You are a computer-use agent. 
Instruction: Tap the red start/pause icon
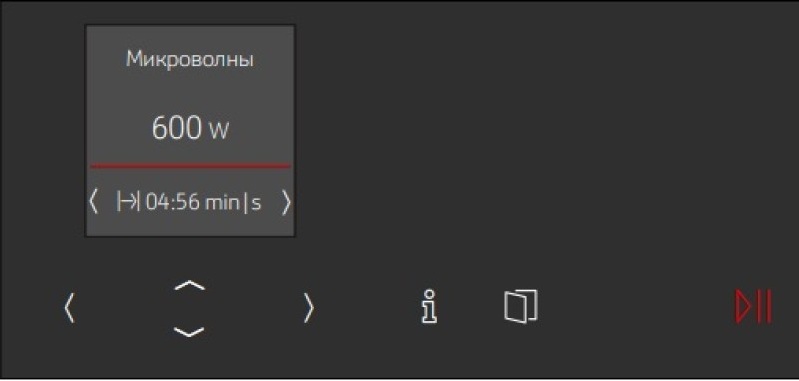tap(754, 307)
